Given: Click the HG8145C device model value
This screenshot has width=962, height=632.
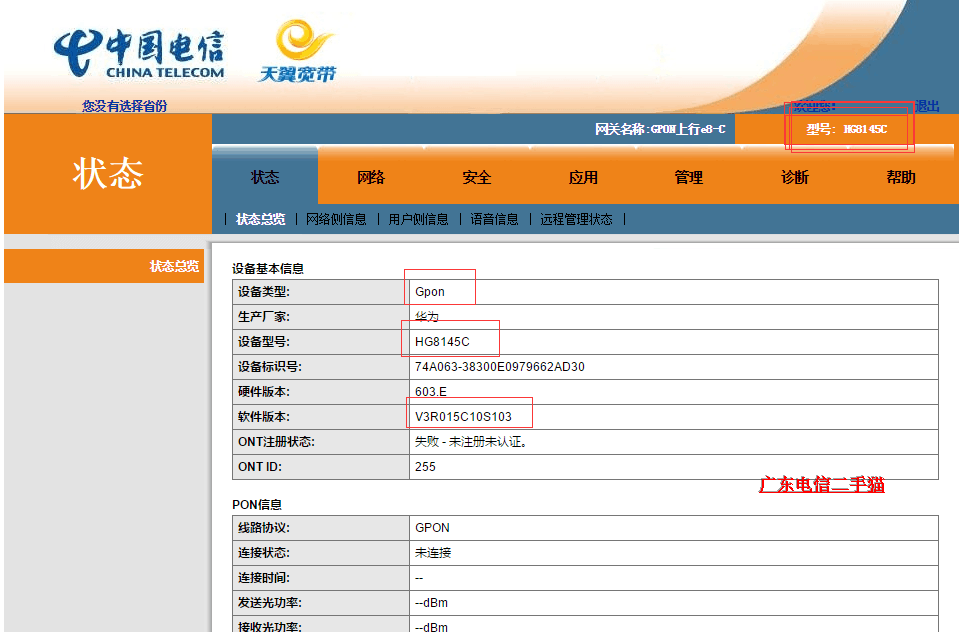Looking at the screenshot, I should tap(442, 342).
